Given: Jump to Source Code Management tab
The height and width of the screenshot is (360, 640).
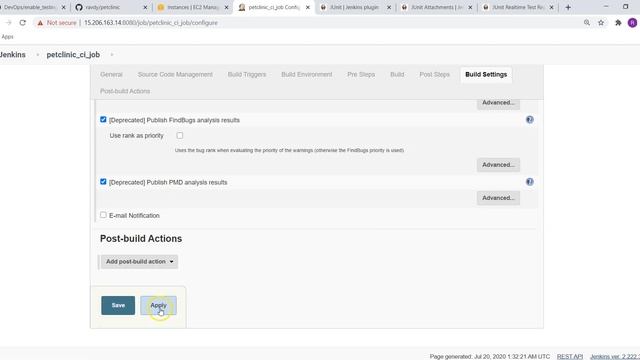Looking at the screenshot, I should [175, 74].
